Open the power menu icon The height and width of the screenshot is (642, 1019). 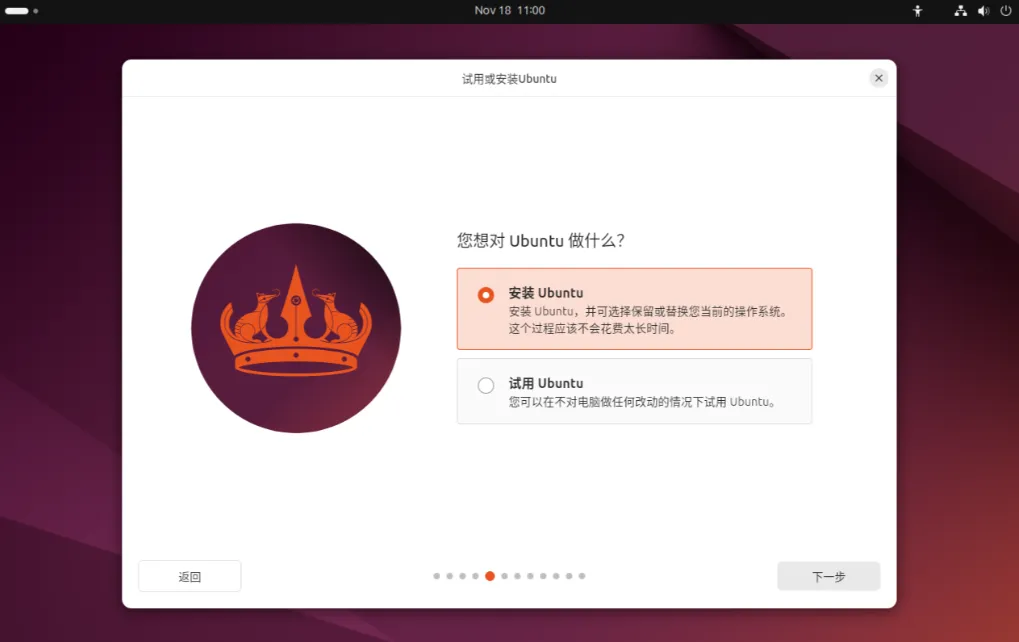1005,10
